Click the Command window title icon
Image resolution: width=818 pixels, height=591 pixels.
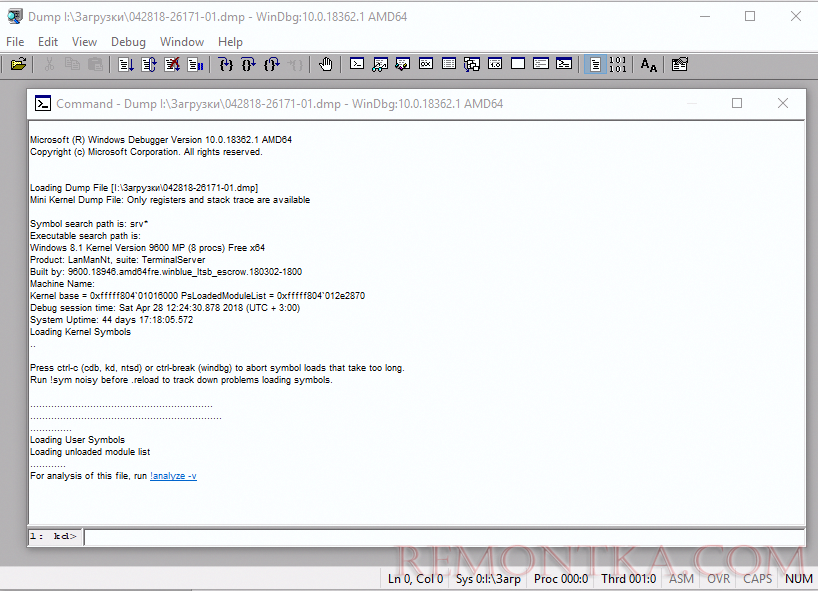tap(43, 103)
